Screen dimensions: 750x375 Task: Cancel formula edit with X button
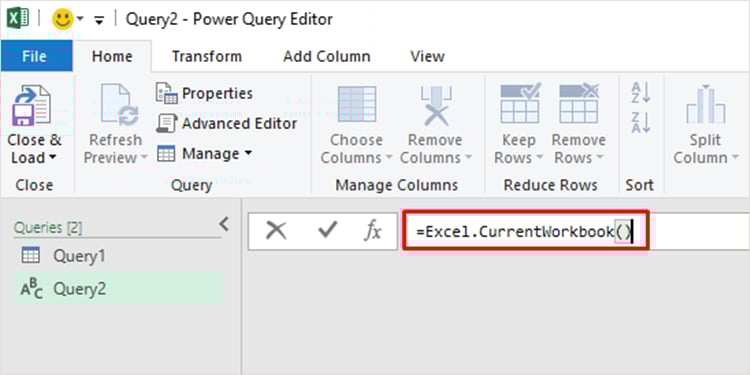(x=276, y=231)
